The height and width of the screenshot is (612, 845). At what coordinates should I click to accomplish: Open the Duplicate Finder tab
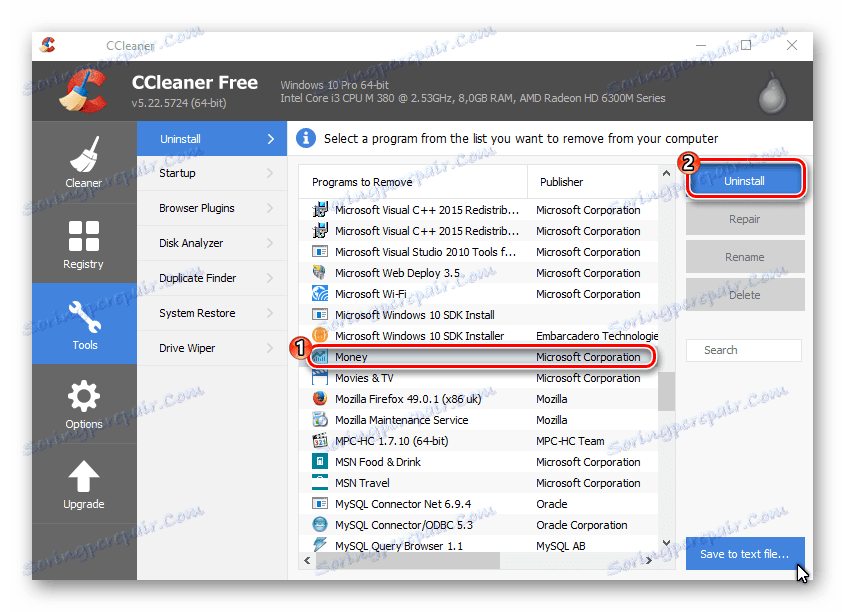pos(212,279)
